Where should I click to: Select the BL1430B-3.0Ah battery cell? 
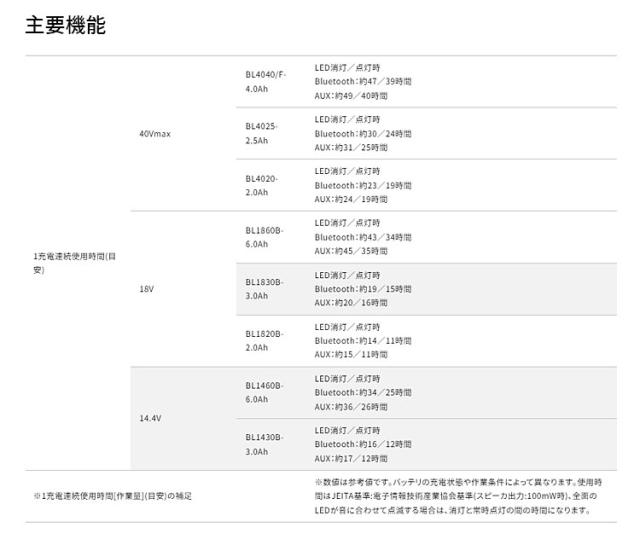coord(264,444)
